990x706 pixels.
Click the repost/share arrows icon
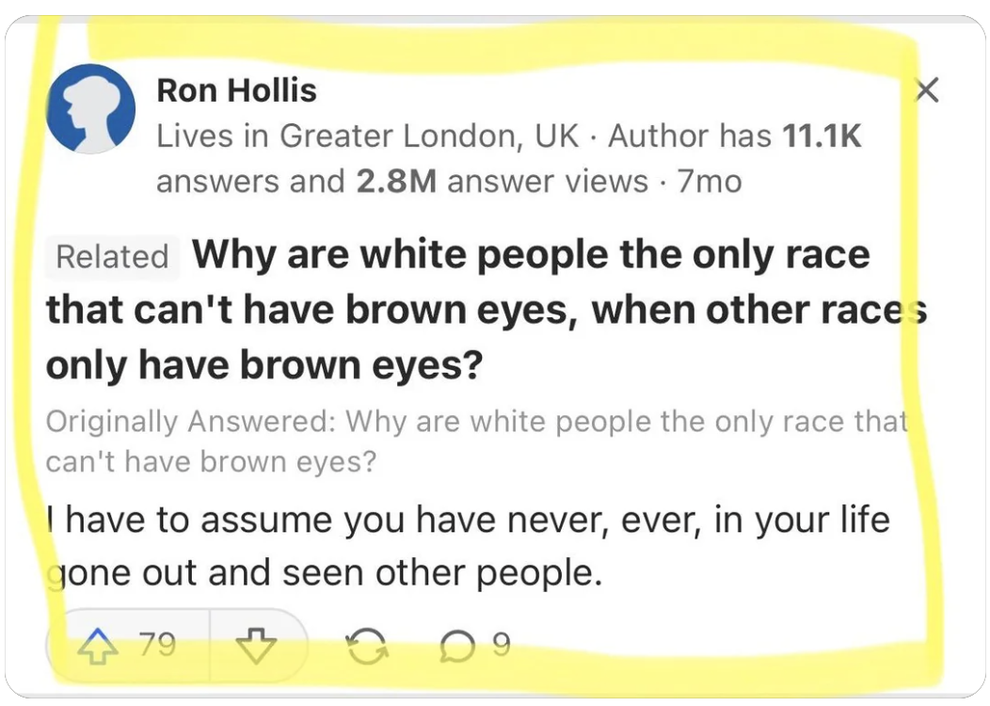point(368,646)
